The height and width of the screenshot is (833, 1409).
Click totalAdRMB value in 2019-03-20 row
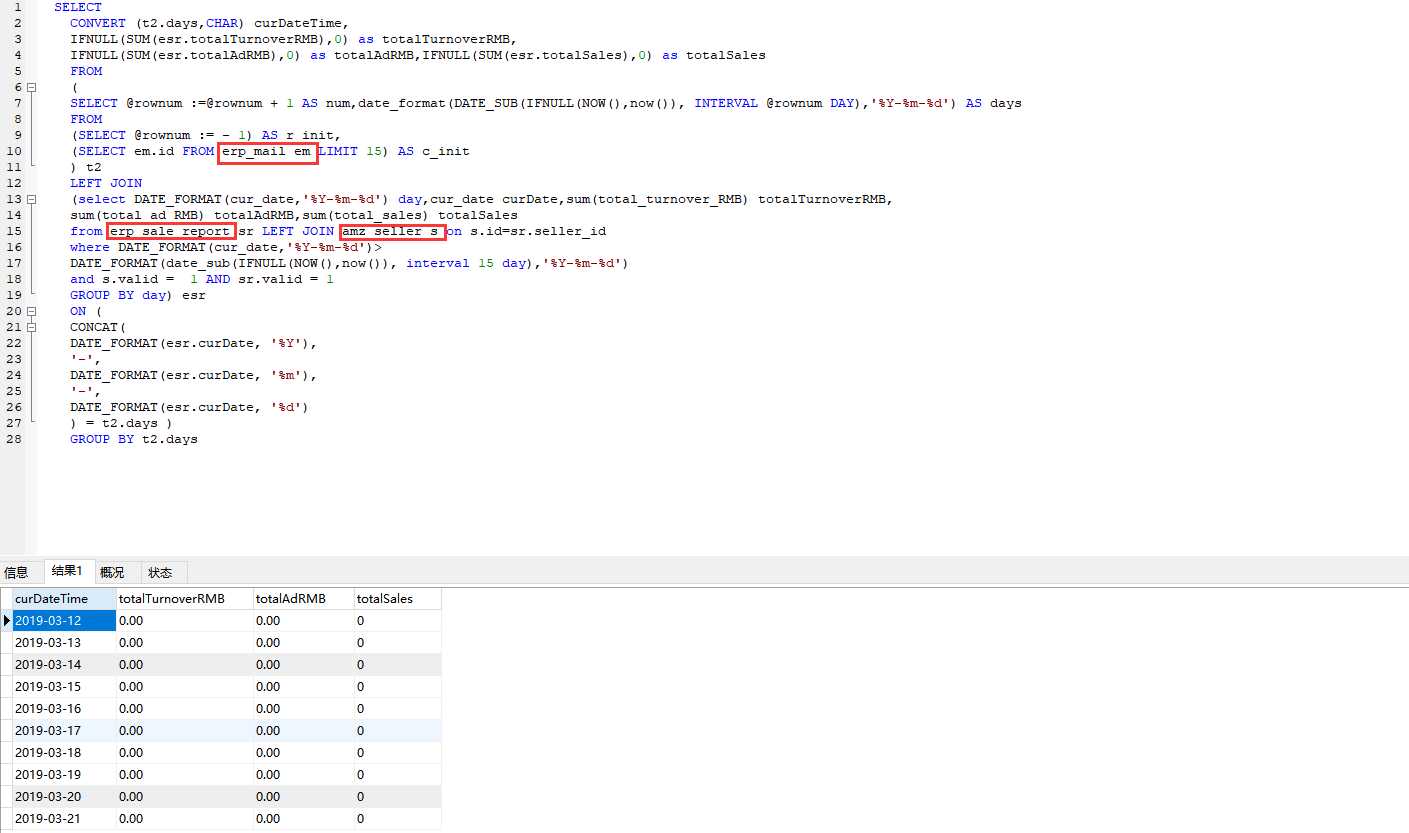click(304, 797)
